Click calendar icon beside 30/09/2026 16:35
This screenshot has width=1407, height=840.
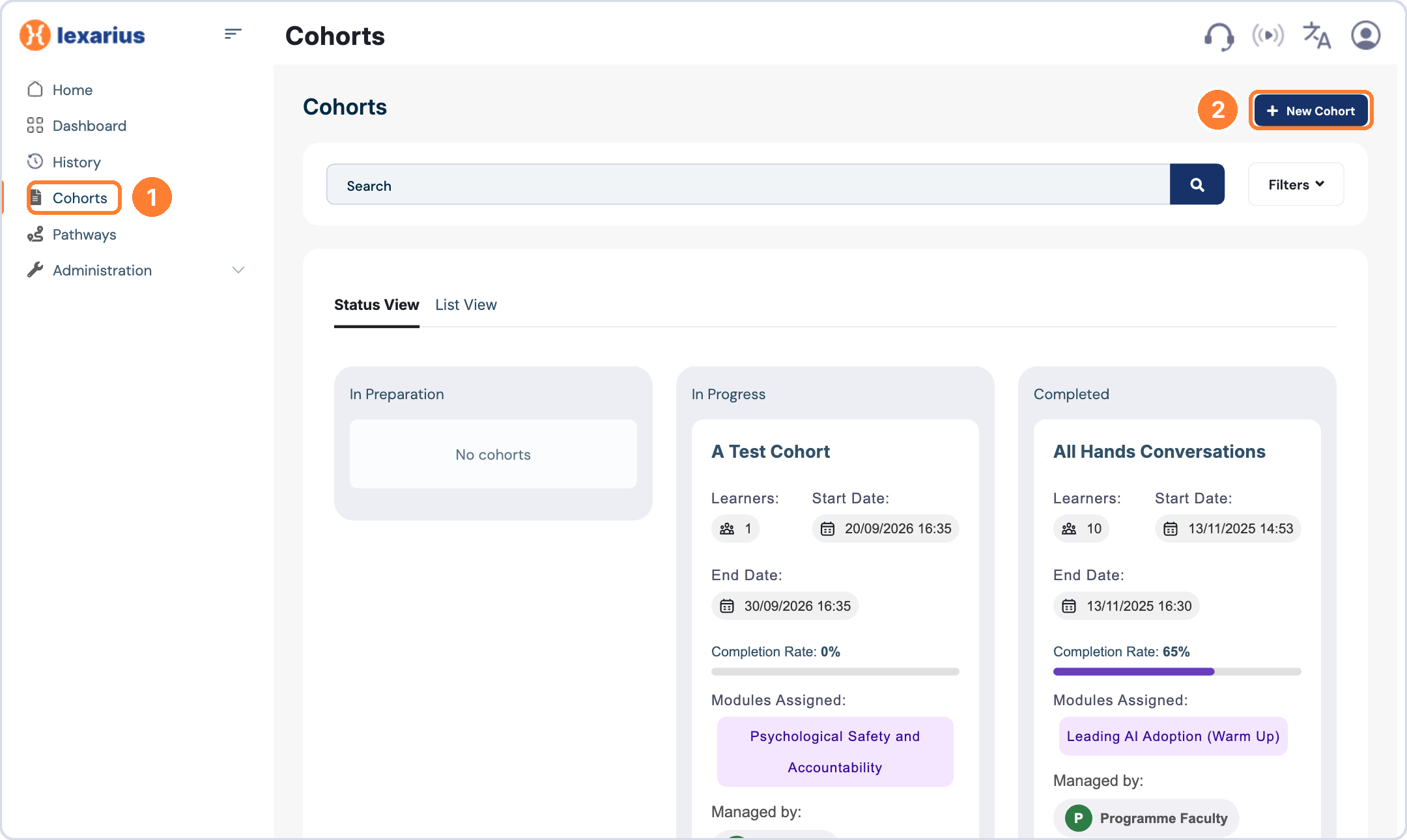(x=727, y=606)
